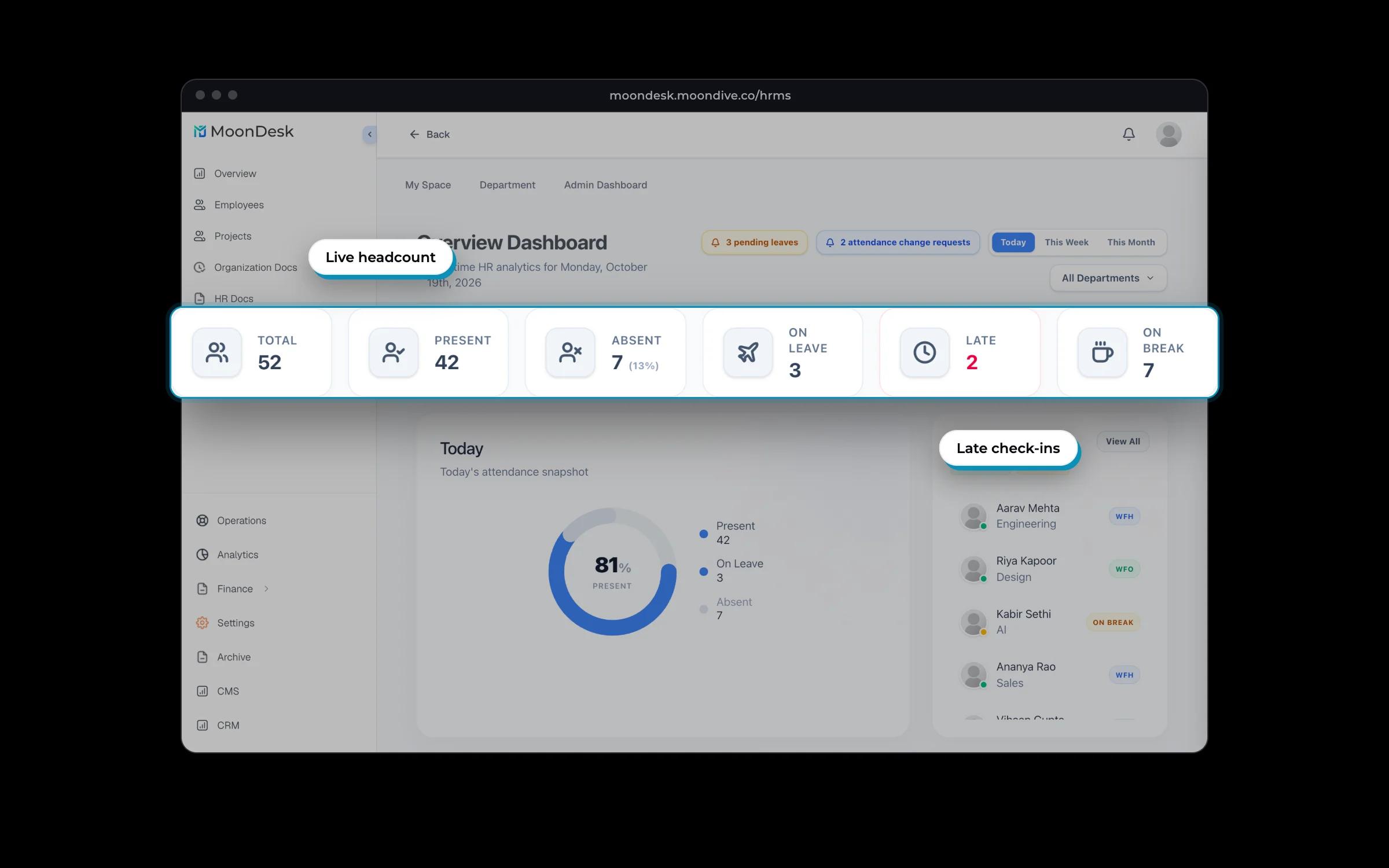The height and width of the screenshot is (868, 1389).
Task: Open Archive in the sidebar
Action: 223,657
